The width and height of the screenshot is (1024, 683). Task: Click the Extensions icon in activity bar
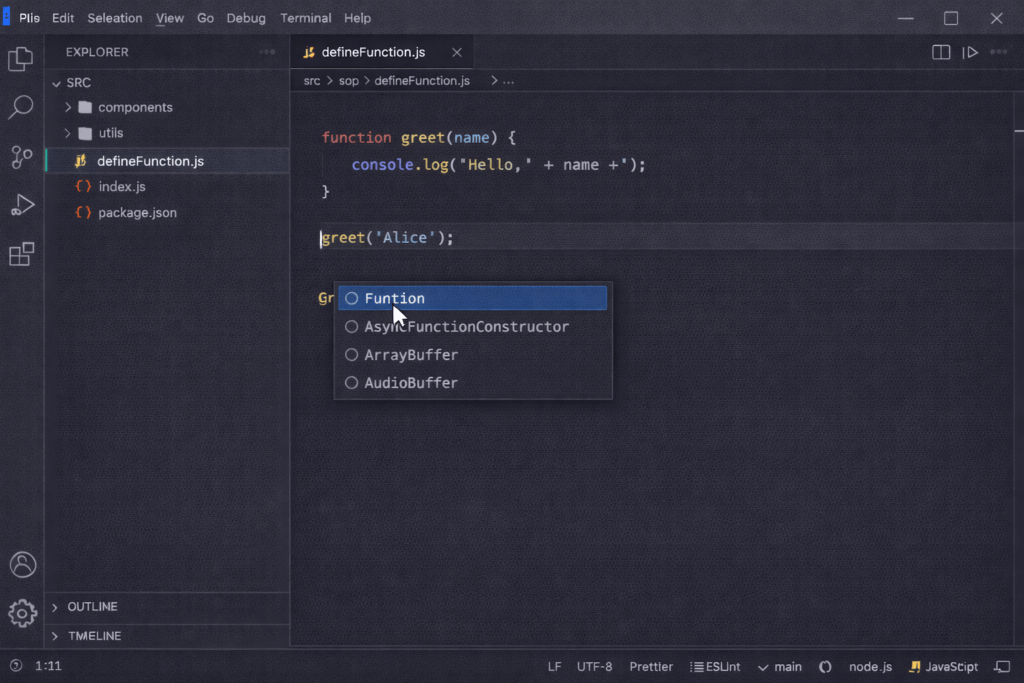click(21, 254)
